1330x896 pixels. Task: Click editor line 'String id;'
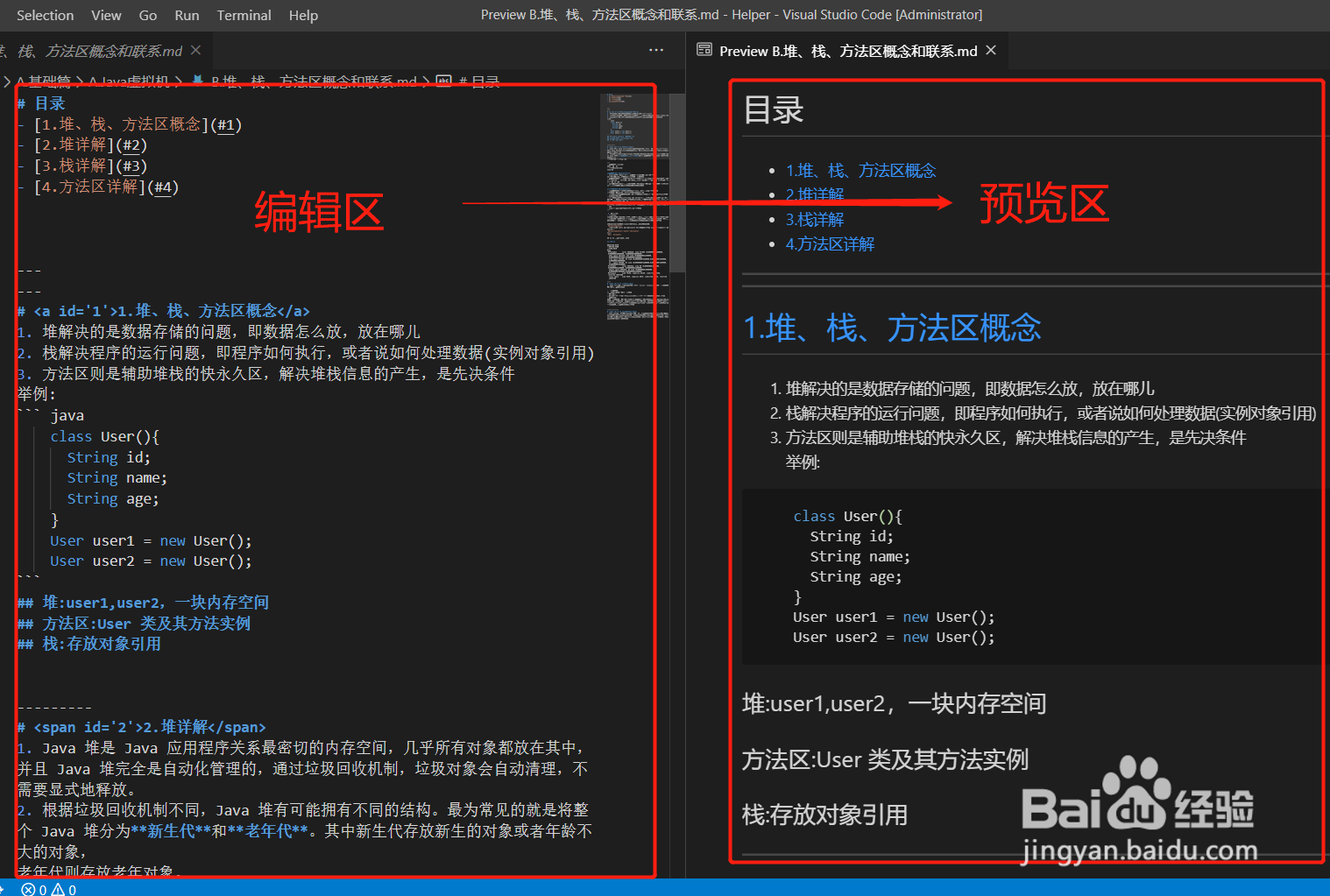(109, 457)
